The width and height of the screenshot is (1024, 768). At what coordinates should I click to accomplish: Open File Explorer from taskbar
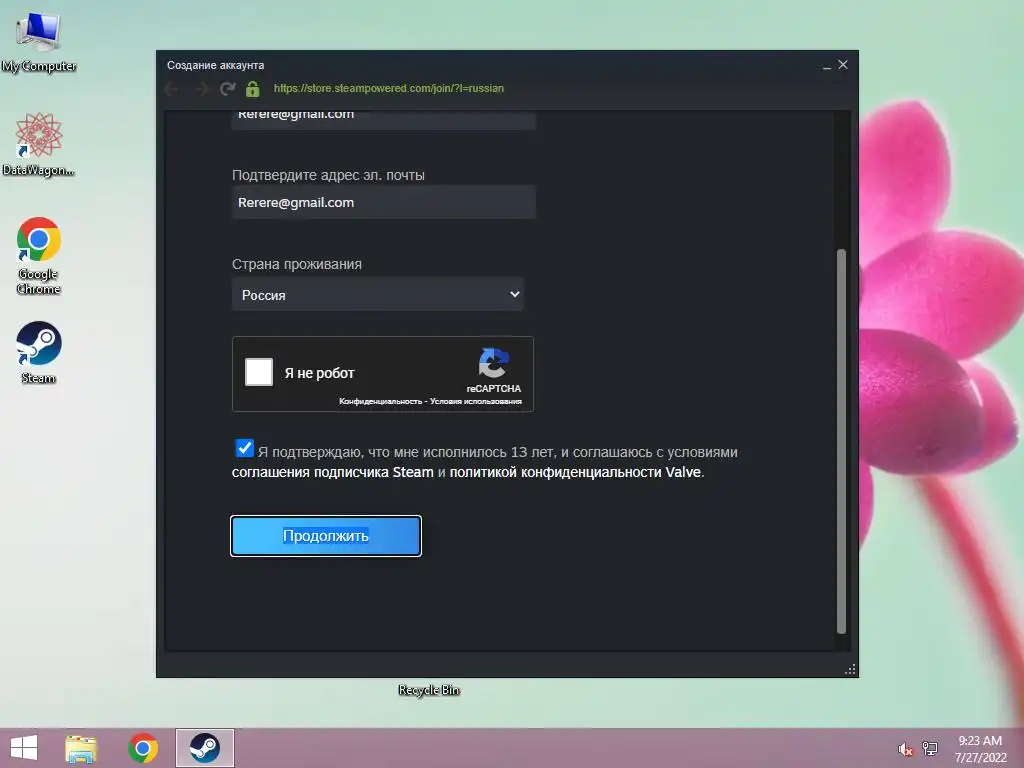(81, 748)
